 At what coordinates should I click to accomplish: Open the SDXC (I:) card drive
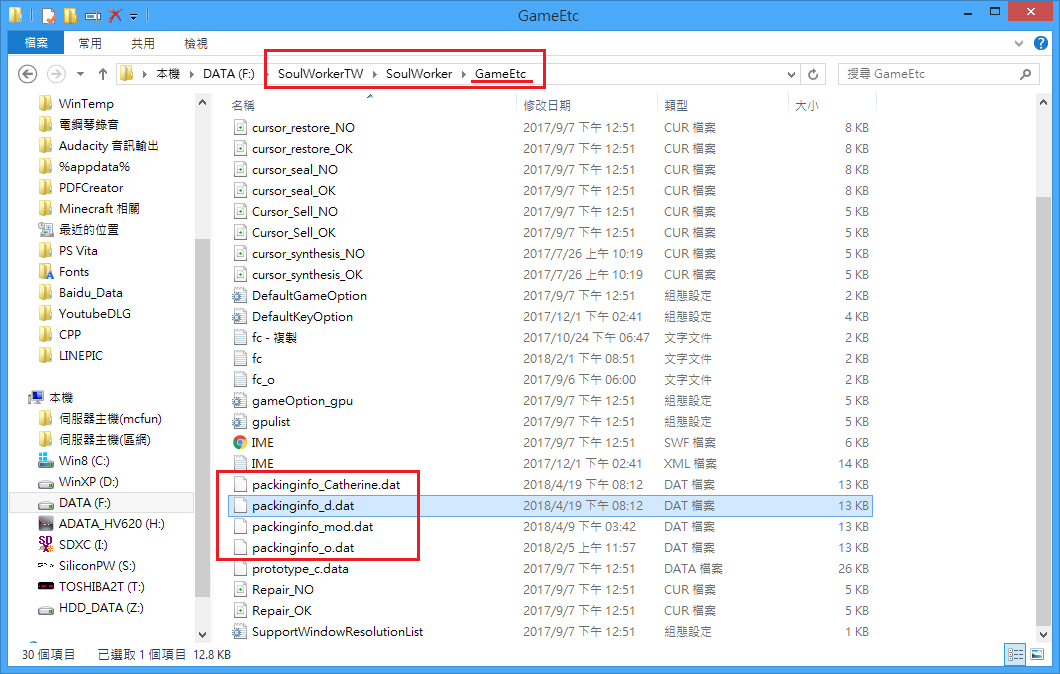82,544
